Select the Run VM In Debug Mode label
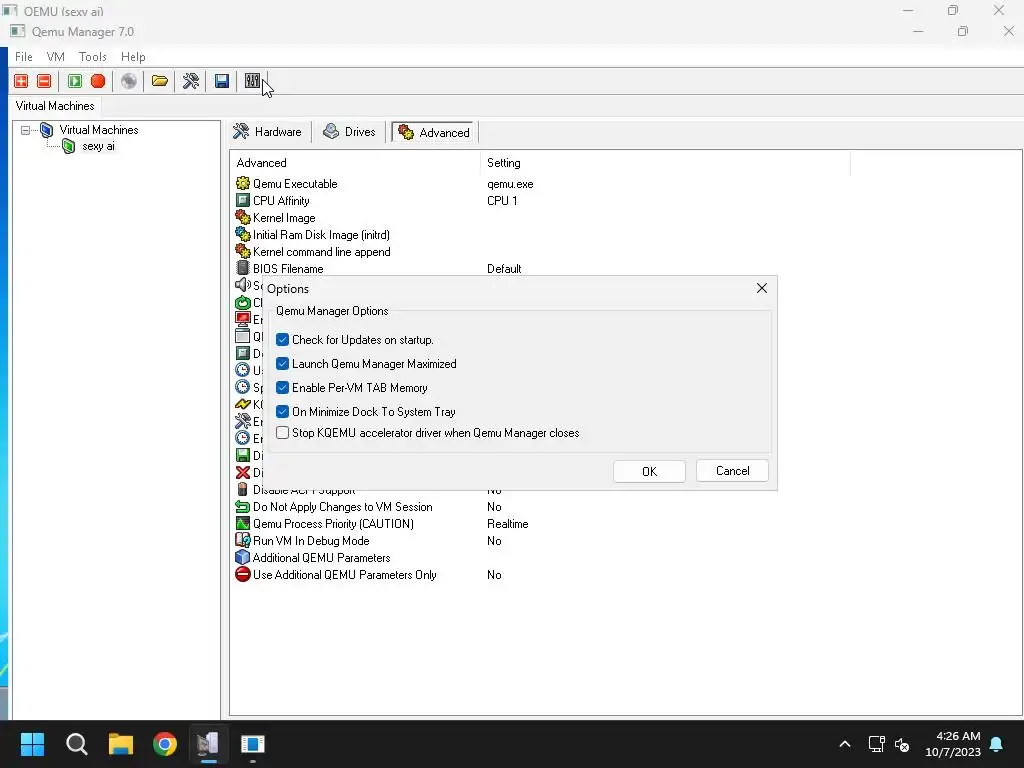 coord(311,541)
